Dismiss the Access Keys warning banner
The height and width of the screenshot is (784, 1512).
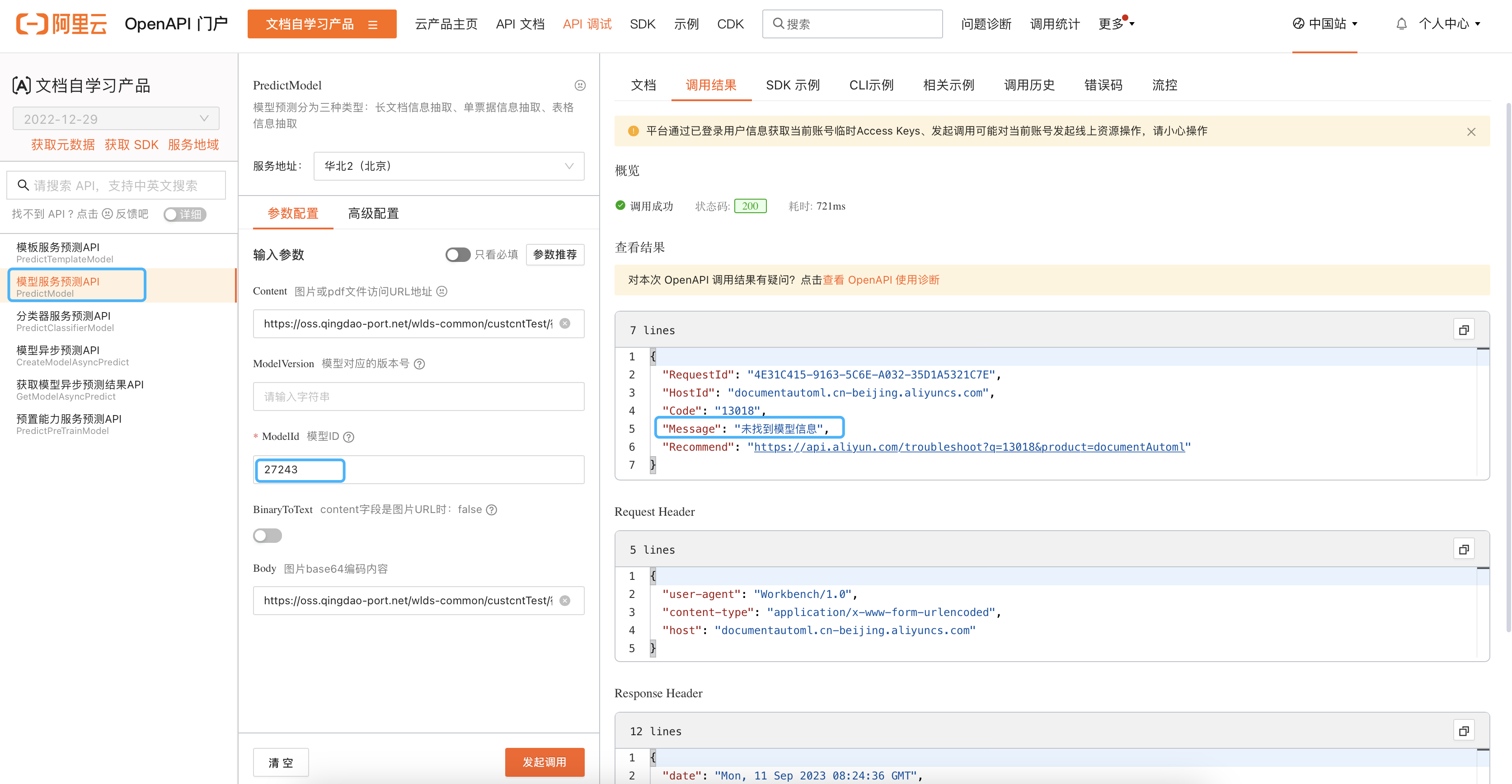pos(1471,132)
